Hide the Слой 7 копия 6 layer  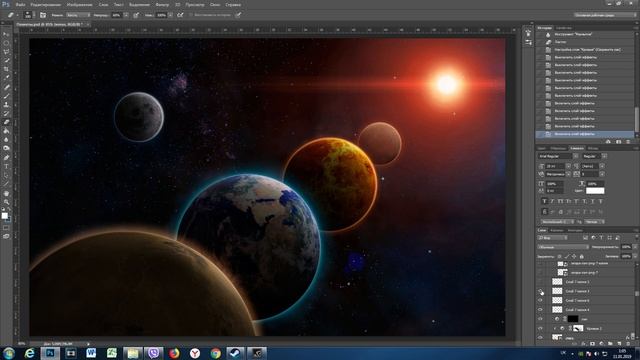pos(540,300)
